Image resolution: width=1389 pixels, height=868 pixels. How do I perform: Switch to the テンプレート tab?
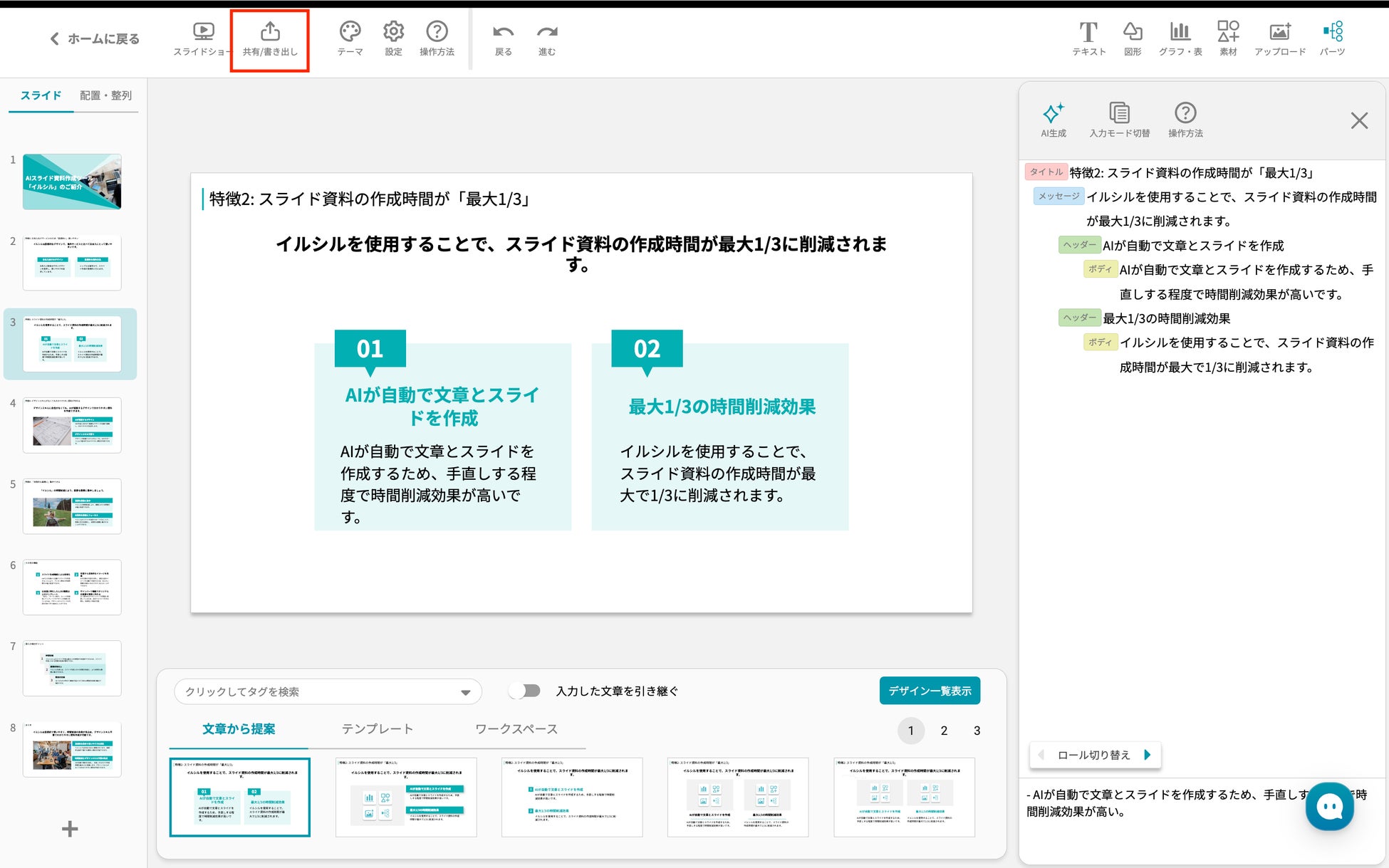point(377,729)
